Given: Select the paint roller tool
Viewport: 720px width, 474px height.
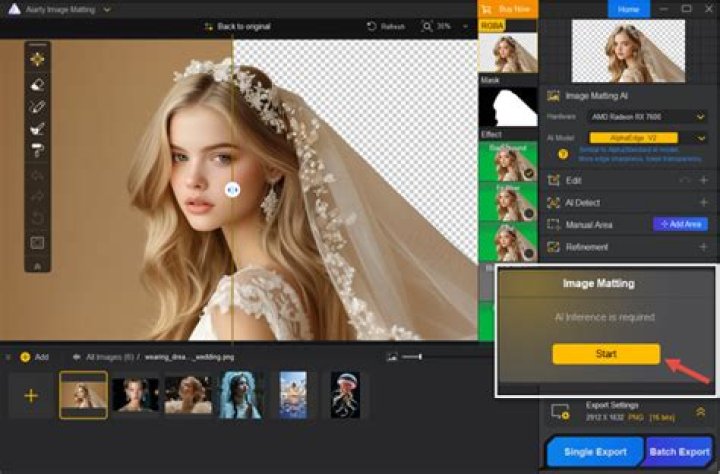Looking at the screenshot, I should tap(37, 150).
